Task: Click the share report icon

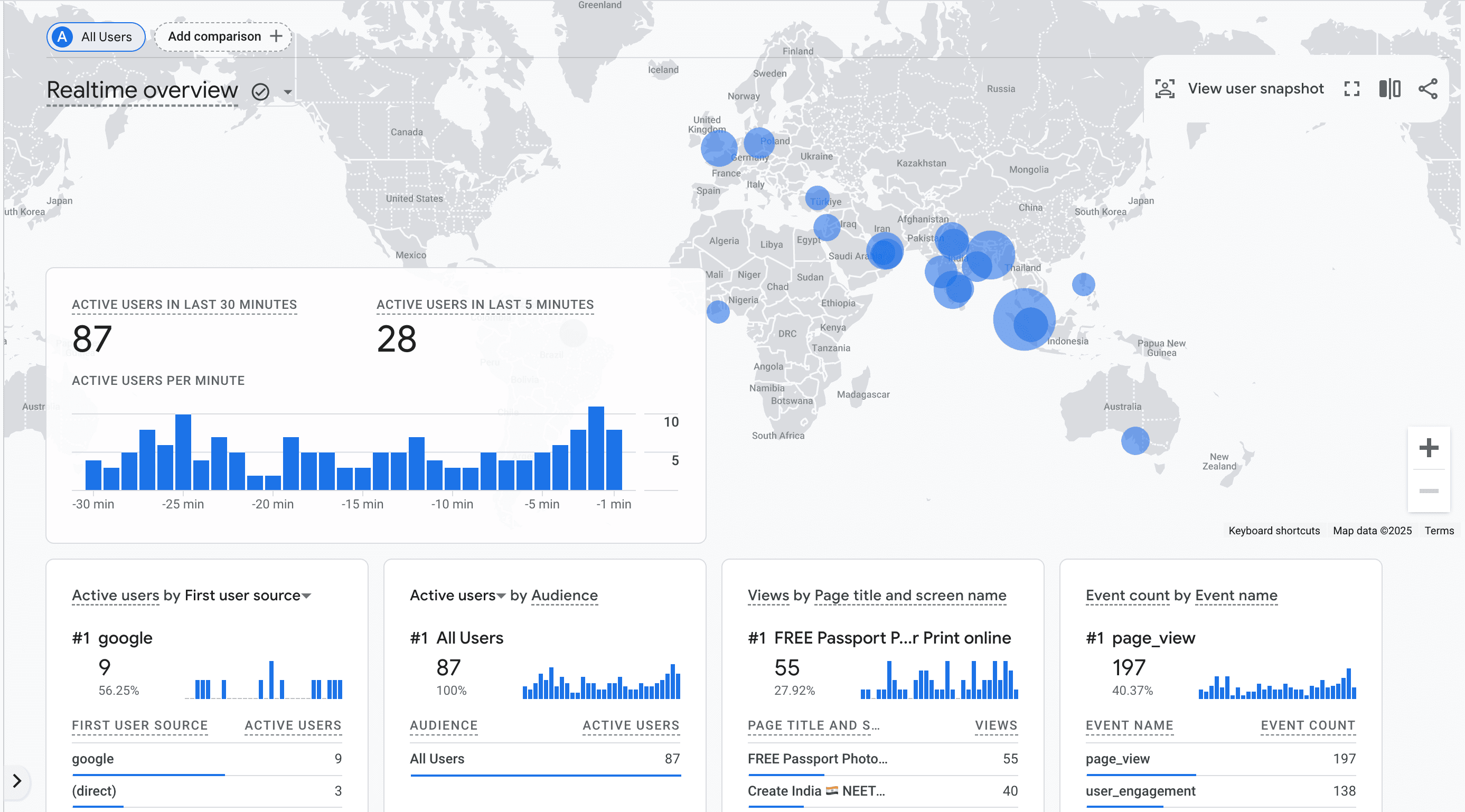Action: click(x=1428, y=89)
